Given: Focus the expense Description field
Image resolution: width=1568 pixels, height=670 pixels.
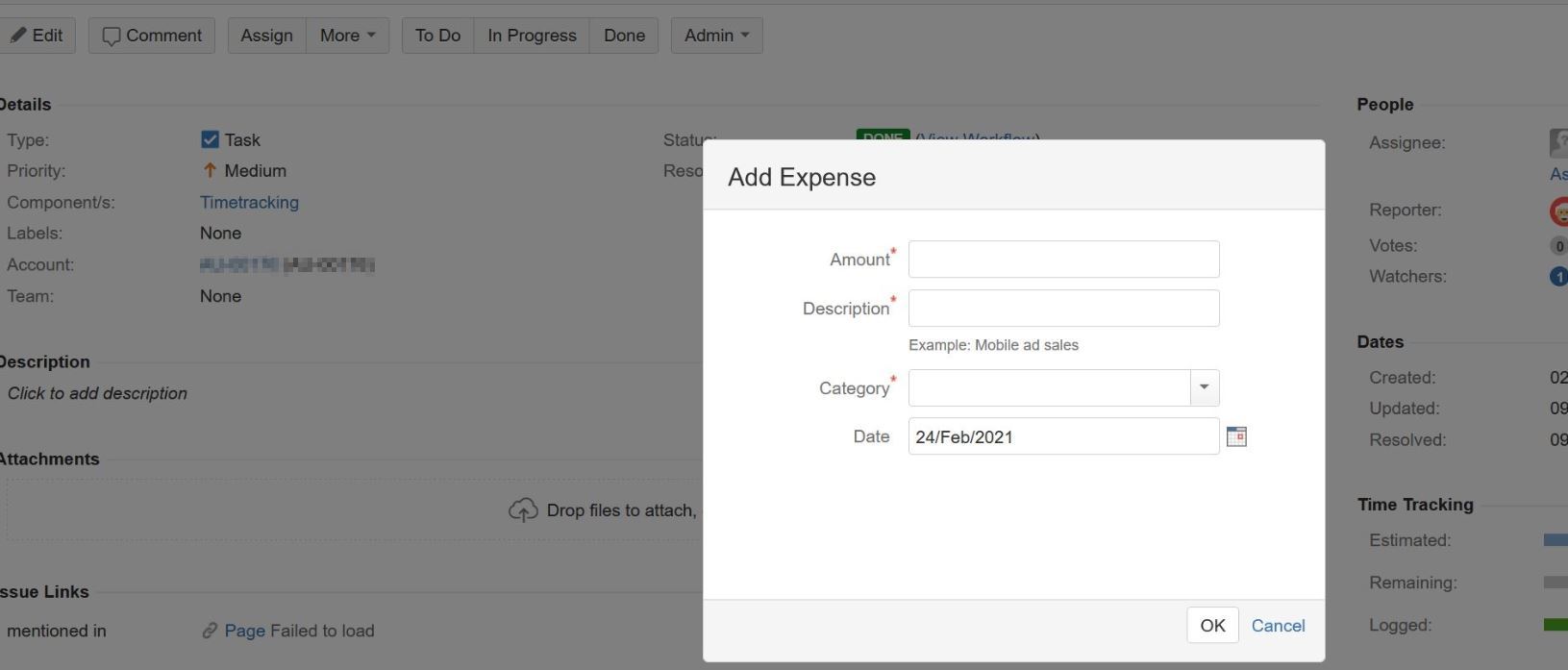Looking at the screenshot, I should pos(1063,309).
